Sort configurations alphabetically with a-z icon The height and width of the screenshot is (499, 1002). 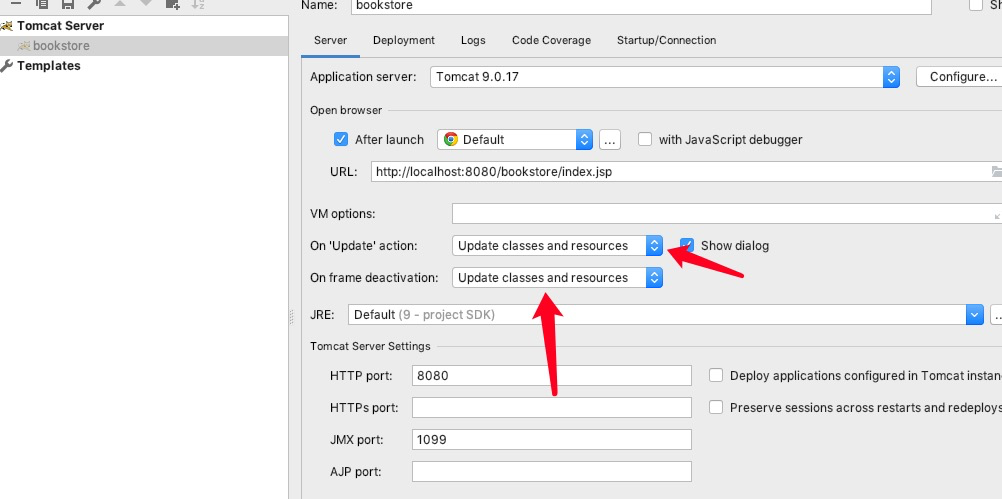198,4
